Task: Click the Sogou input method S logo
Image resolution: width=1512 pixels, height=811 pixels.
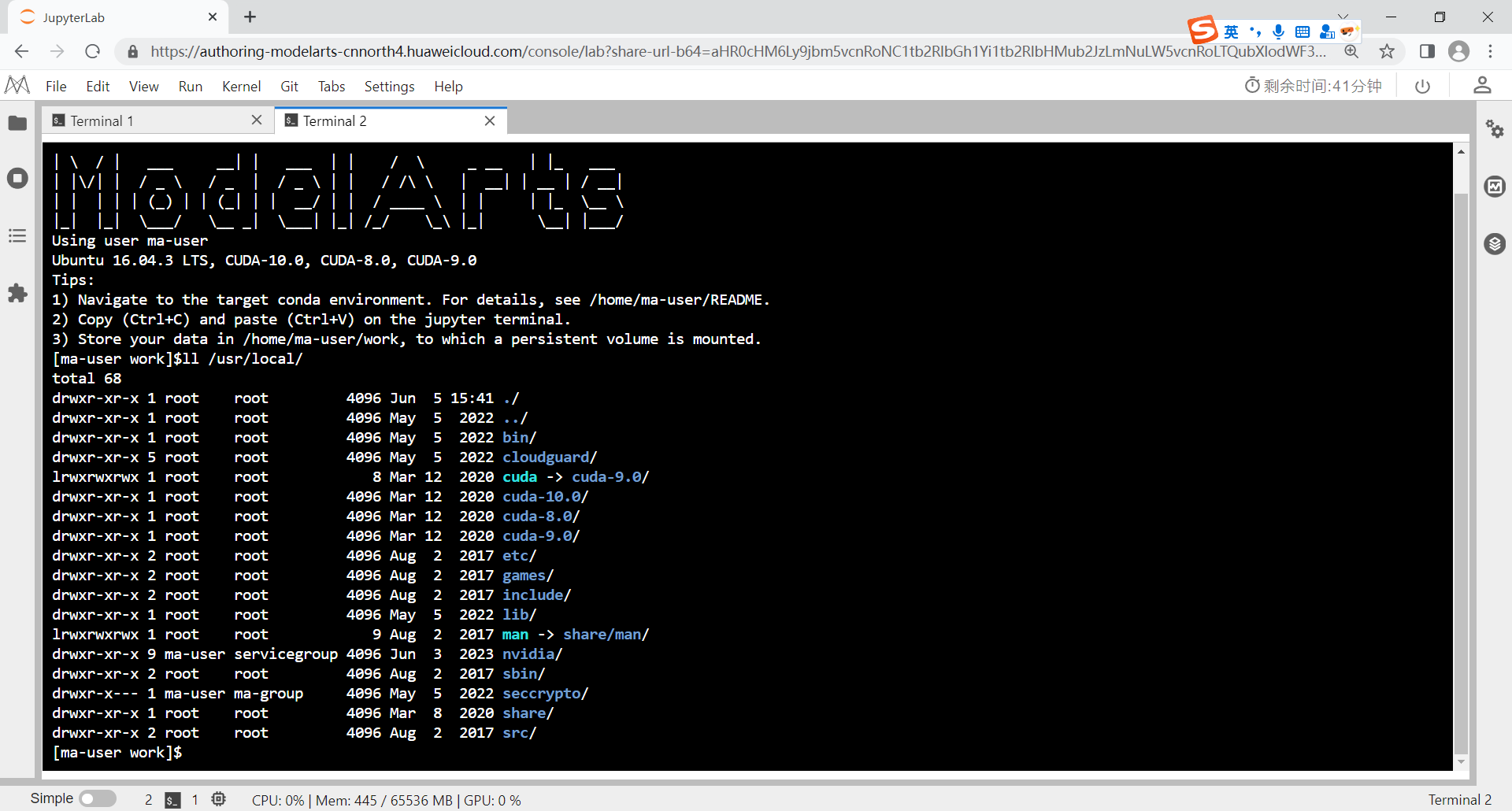Action: pos(1203,30)
